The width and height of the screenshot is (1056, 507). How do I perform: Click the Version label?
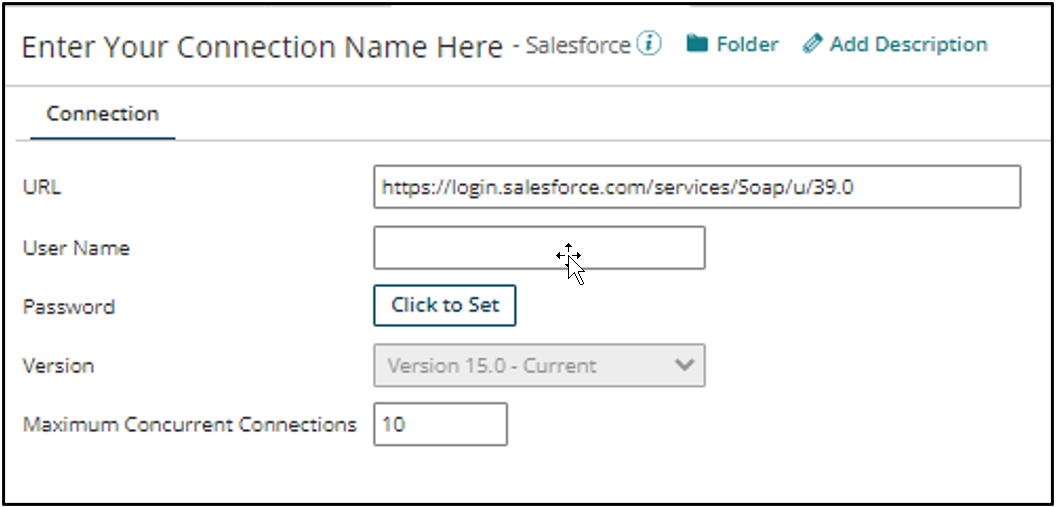58,366
